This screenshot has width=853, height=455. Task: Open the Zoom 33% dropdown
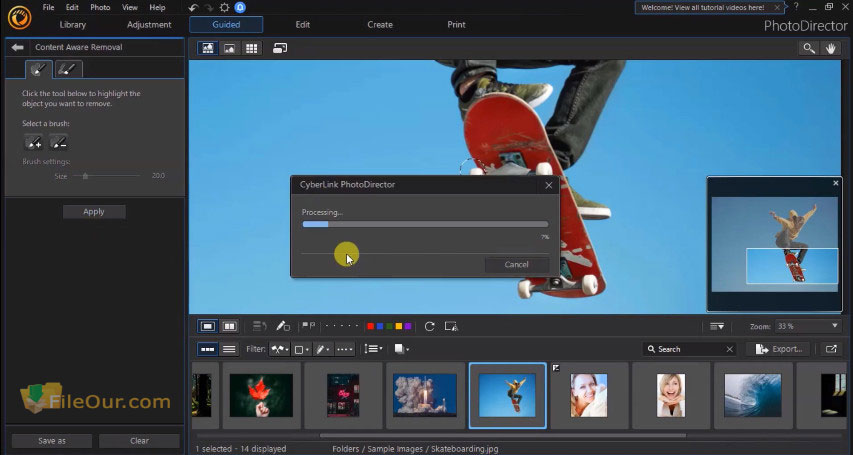coord(807,326)
